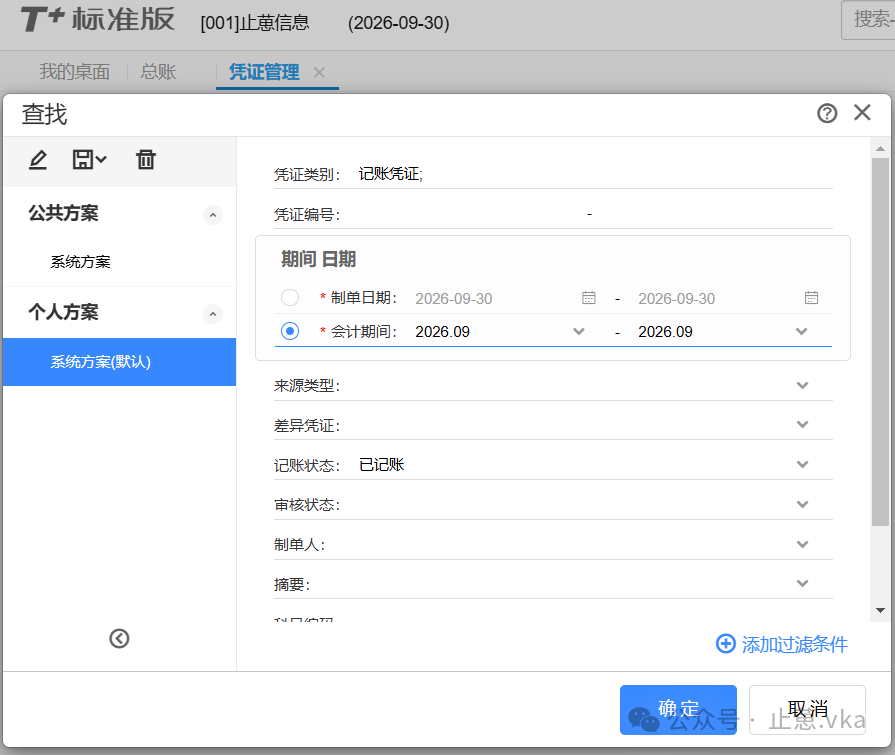Expand the 审核状态 dropdown
This screenshot has width=895, height=755.
tap(803, 504)
